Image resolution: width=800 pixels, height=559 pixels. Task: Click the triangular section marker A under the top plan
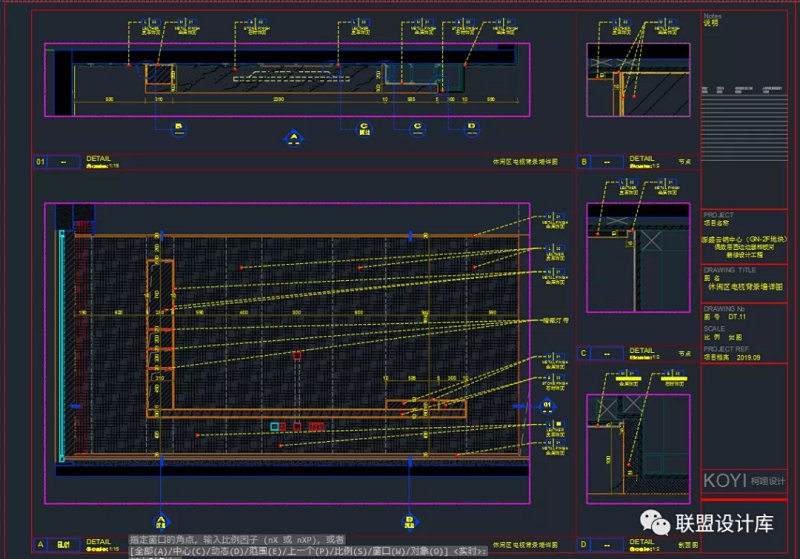pyautogui.click(x=293, y=137)
